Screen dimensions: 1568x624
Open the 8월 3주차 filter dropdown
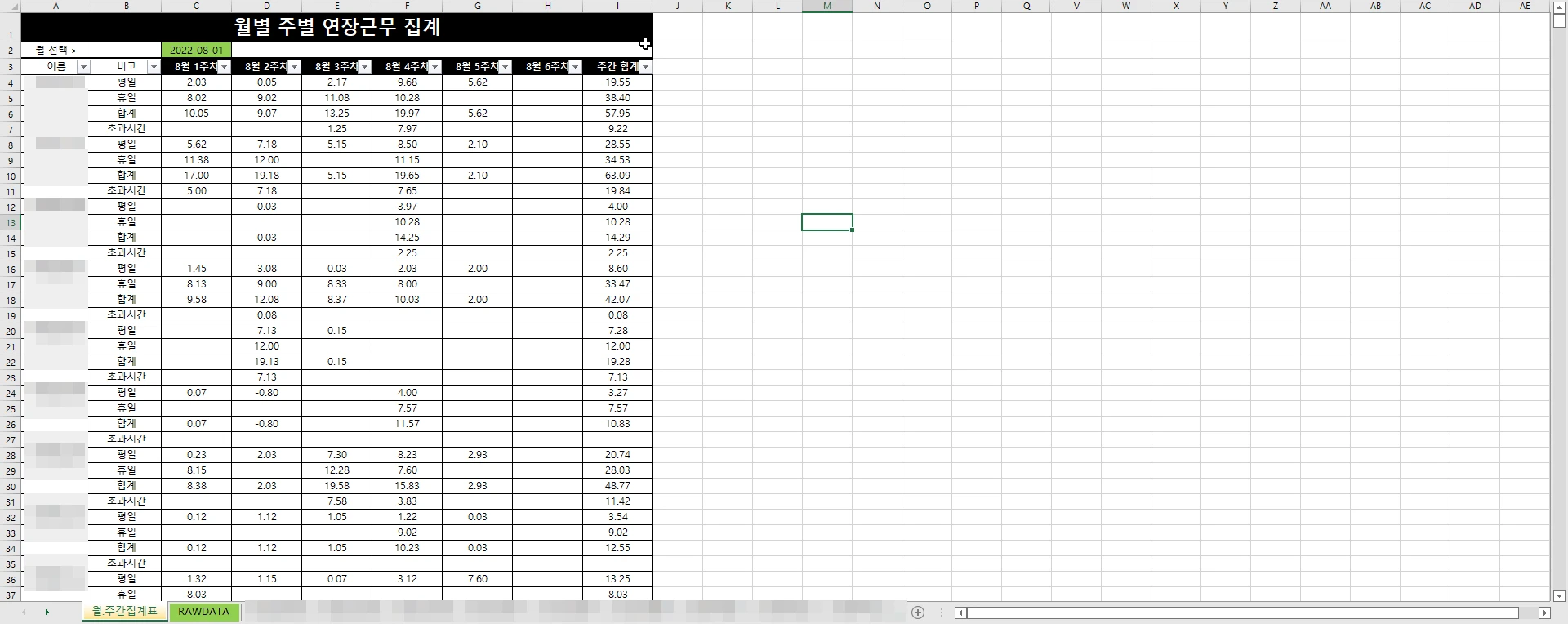coord(364,67)
